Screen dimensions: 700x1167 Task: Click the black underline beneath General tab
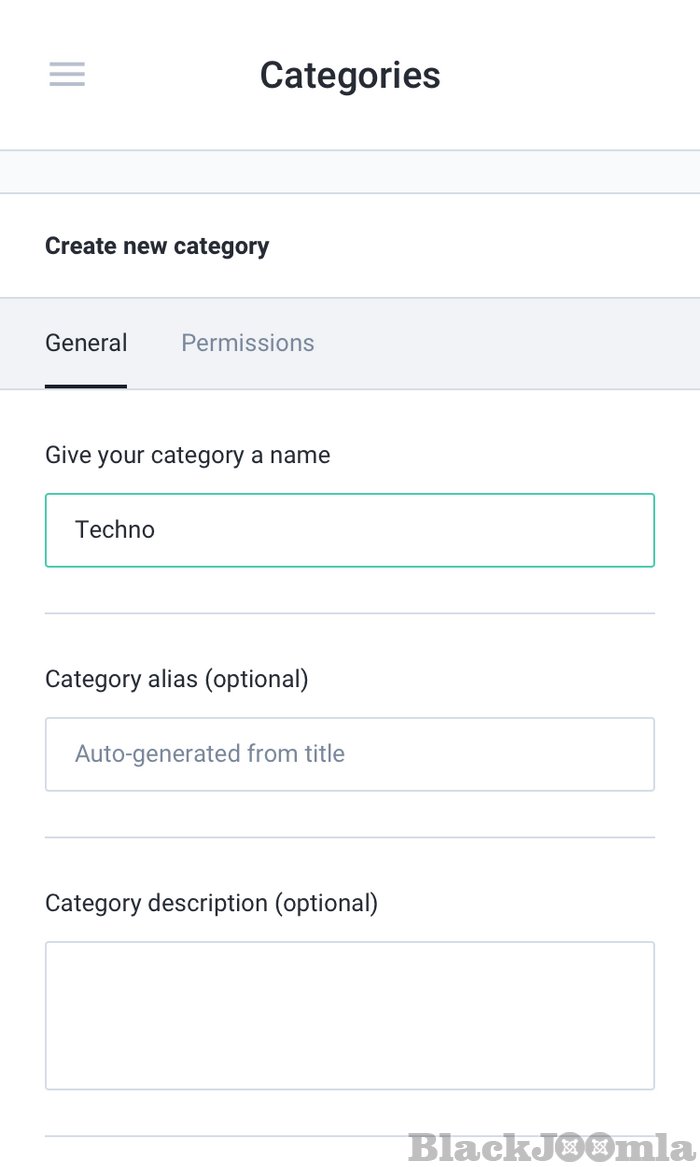coord(86,386)
